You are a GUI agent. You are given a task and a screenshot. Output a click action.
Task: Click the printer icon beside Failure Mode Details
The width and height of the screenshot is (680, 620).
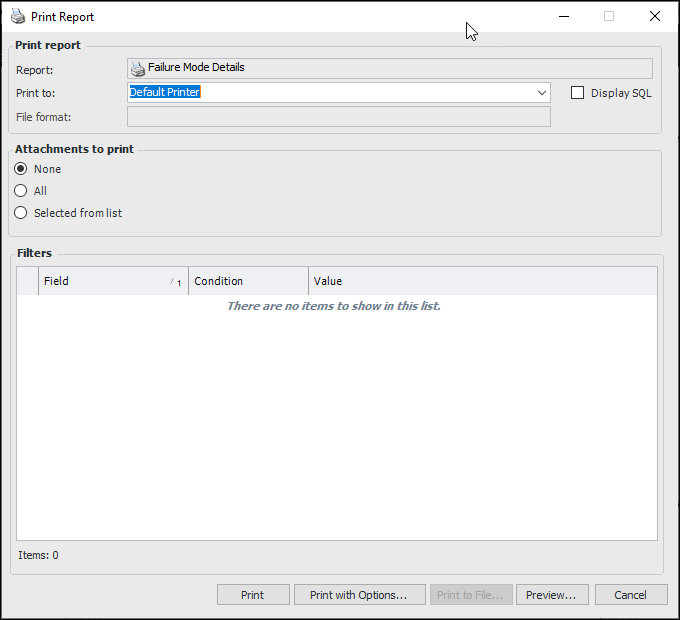pyautogui.click(x=138, y=69)
